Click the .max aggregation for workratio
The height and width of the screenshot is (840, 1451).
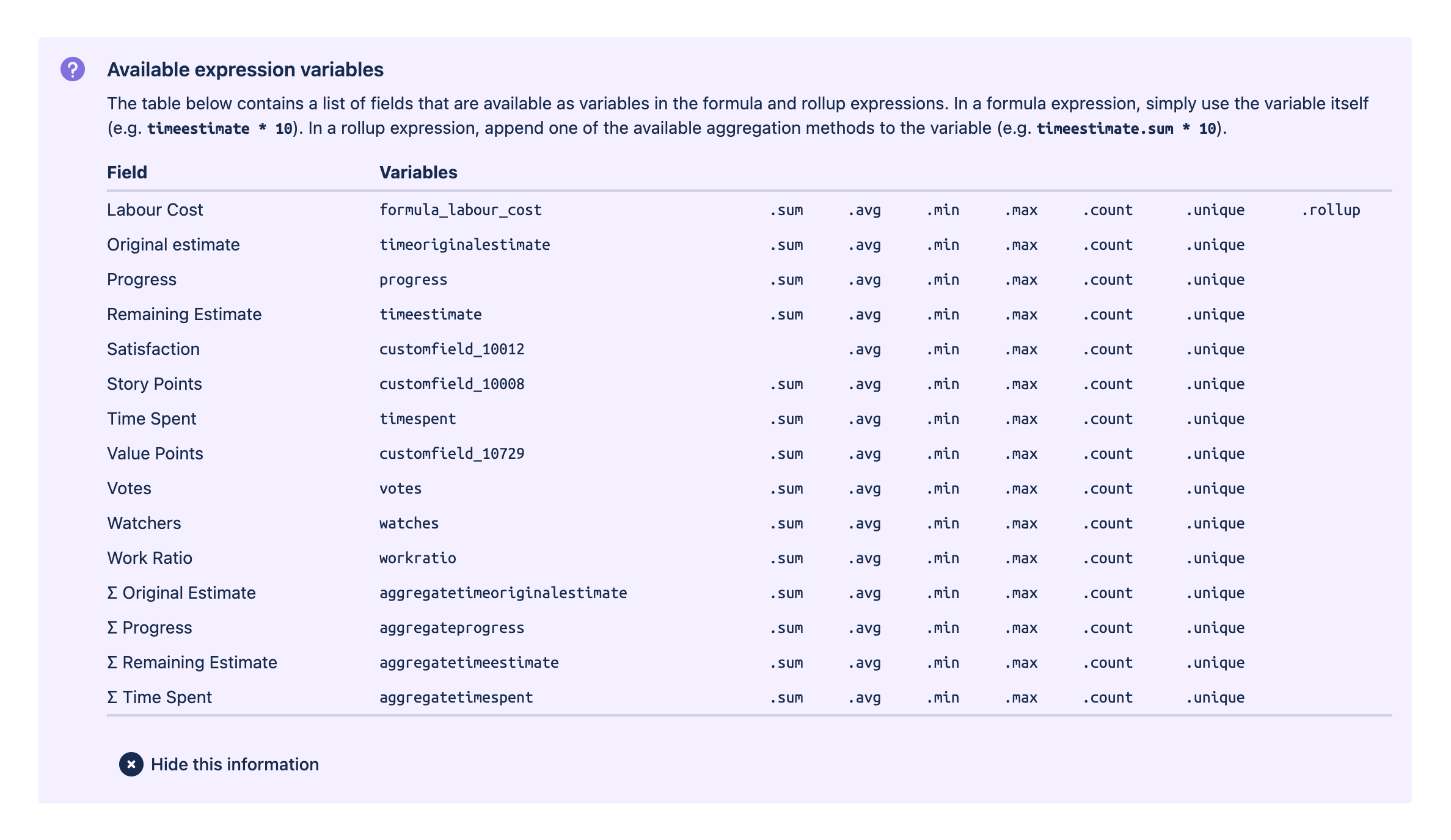[x=1022, y=558]
